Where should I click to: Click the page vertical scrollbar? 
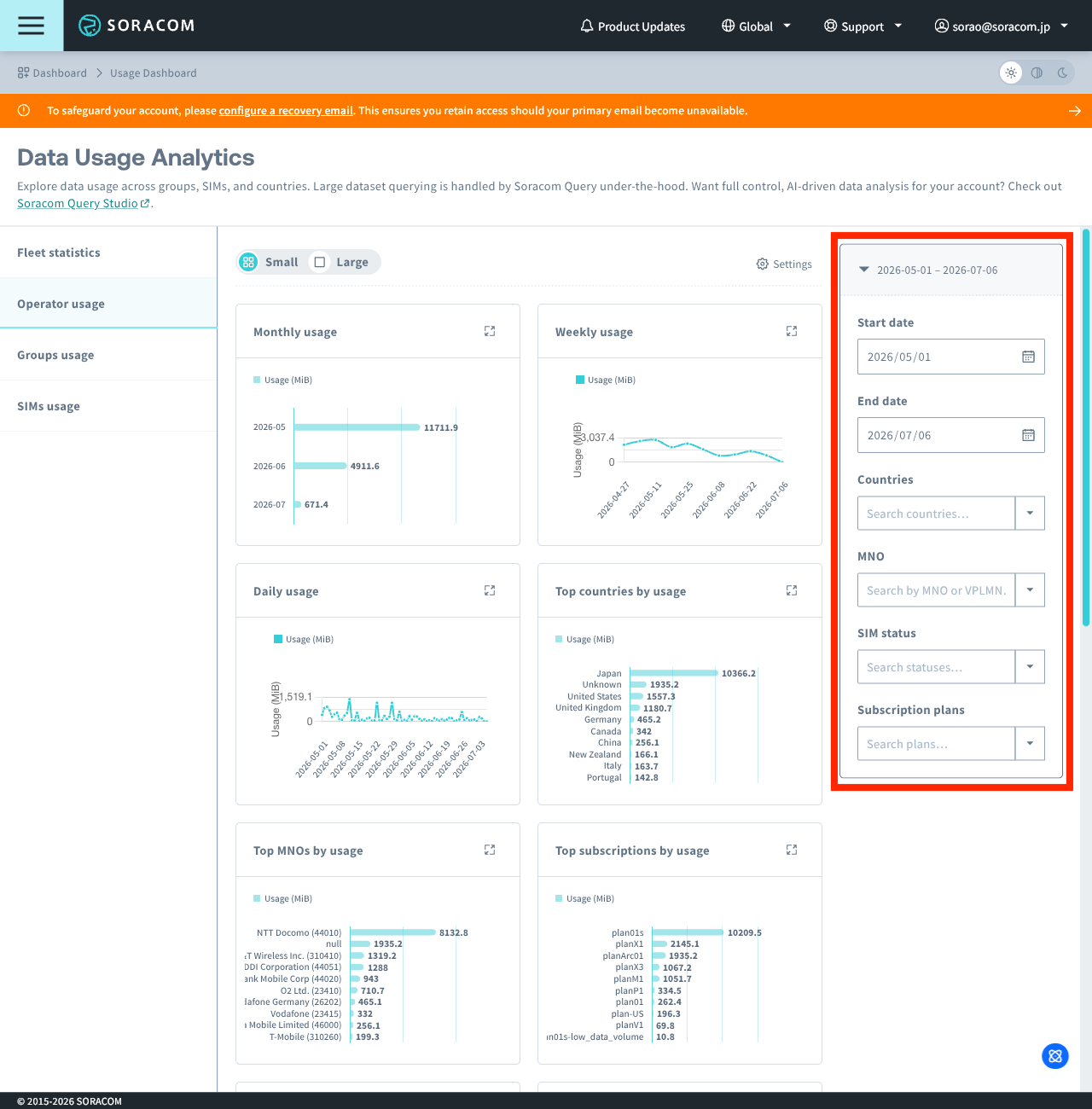(x=1086, y=427)
